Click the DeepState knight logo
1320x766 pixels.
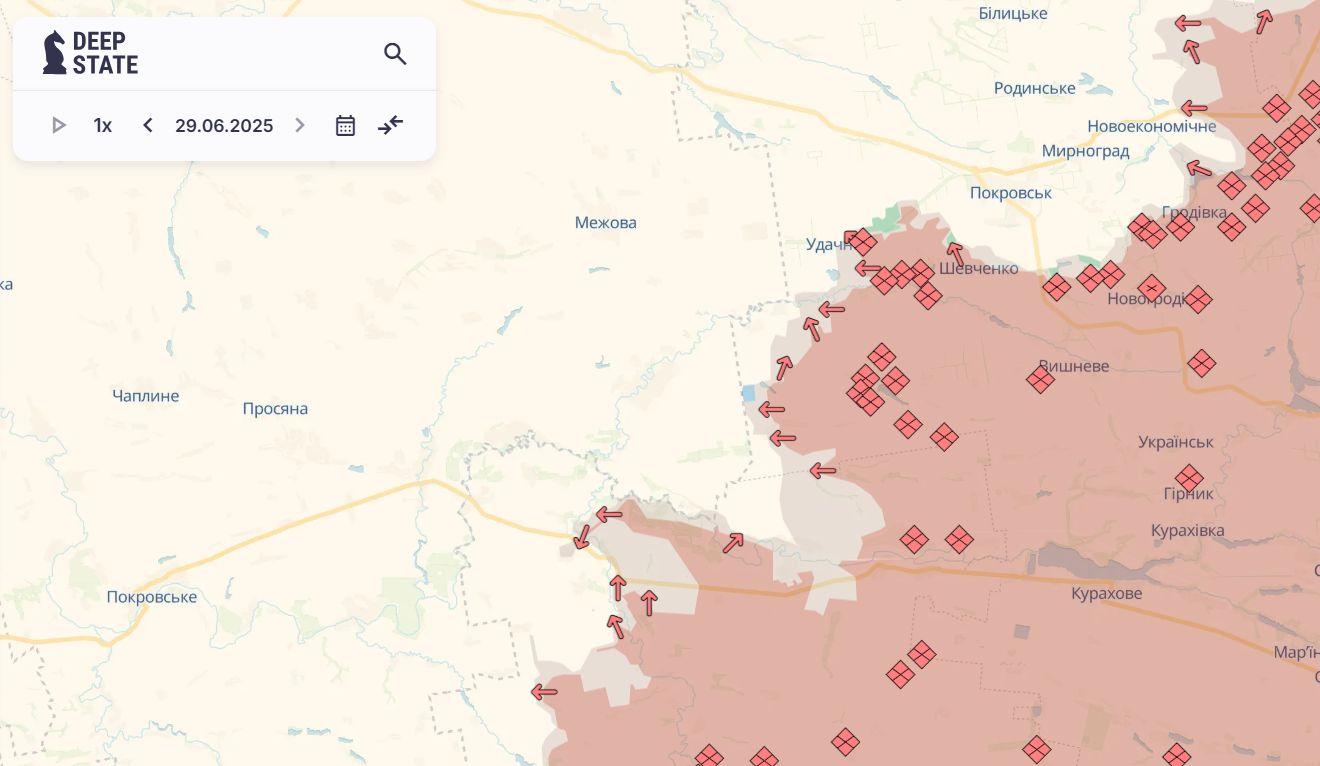(55, 53)
